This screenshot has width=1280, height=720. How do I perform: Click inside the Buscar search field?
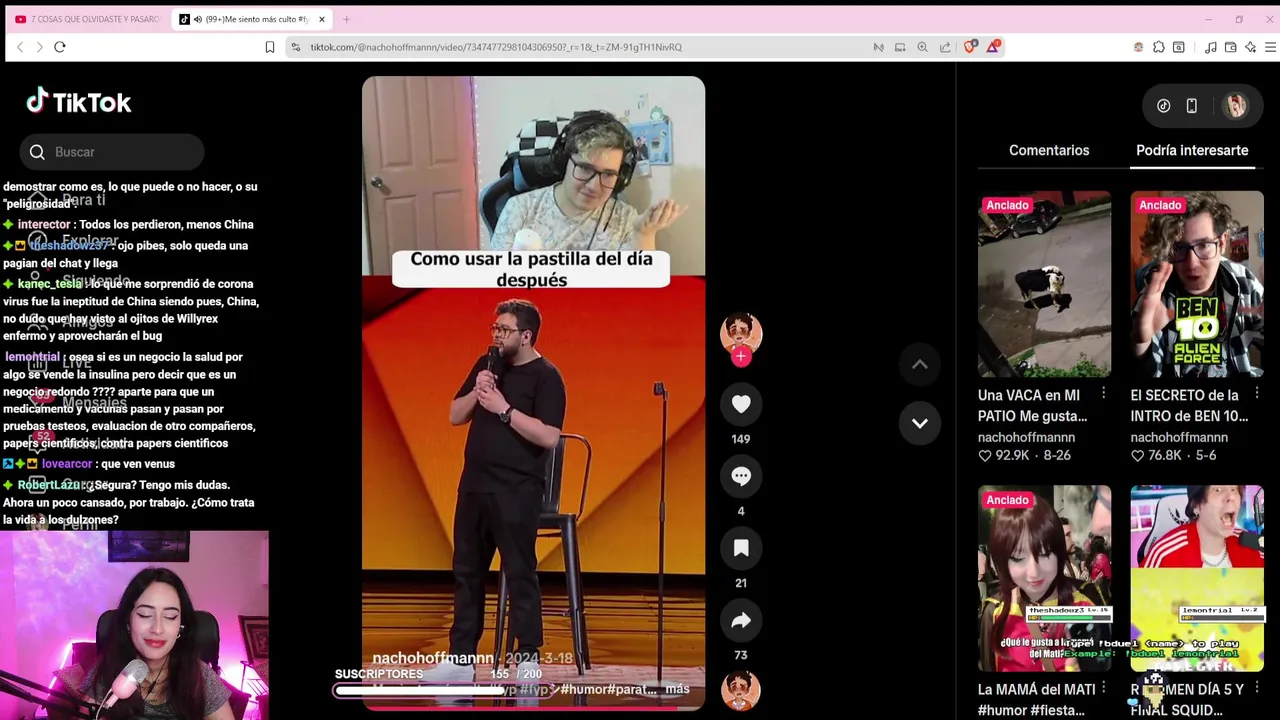tap(112, 152)
